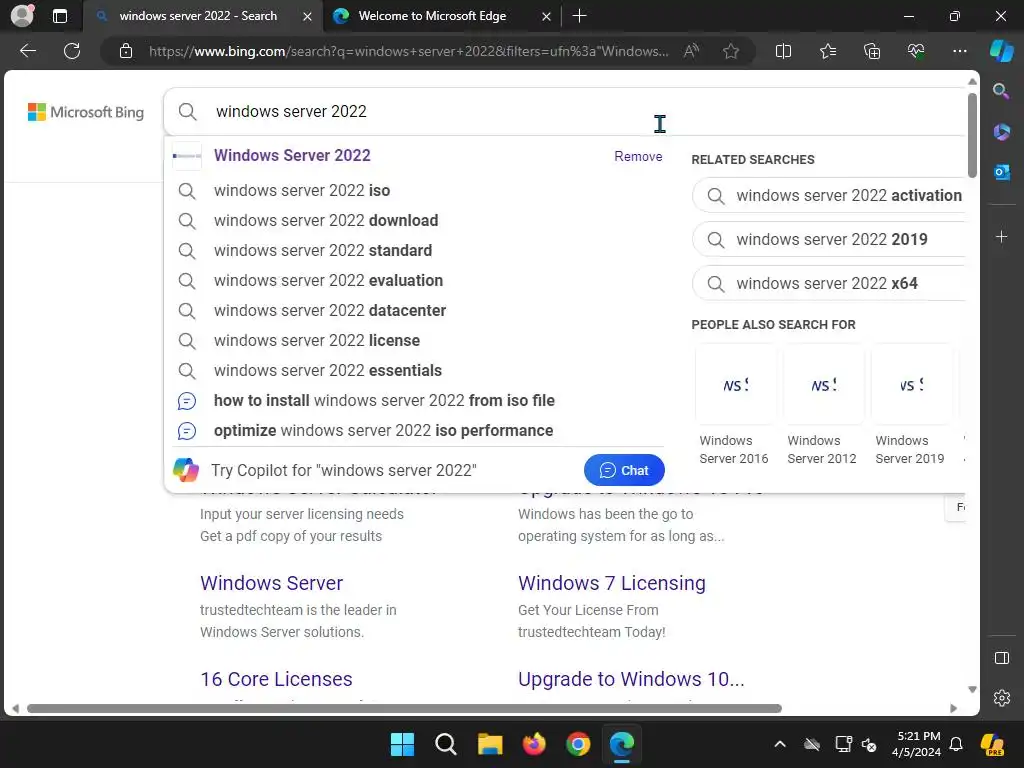Open Microsoft 365 in the sidebar
The width and height of the screenshot is (1024, 768).
pos(1001,132)
